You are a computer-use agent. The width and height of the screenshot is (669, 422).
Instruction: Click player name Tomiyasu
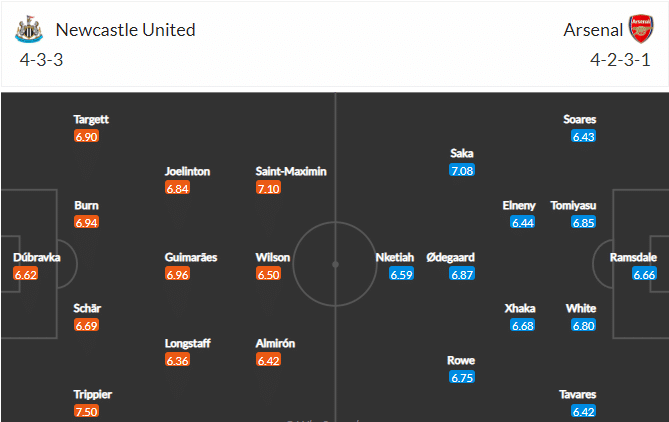[x=573, y=206]
